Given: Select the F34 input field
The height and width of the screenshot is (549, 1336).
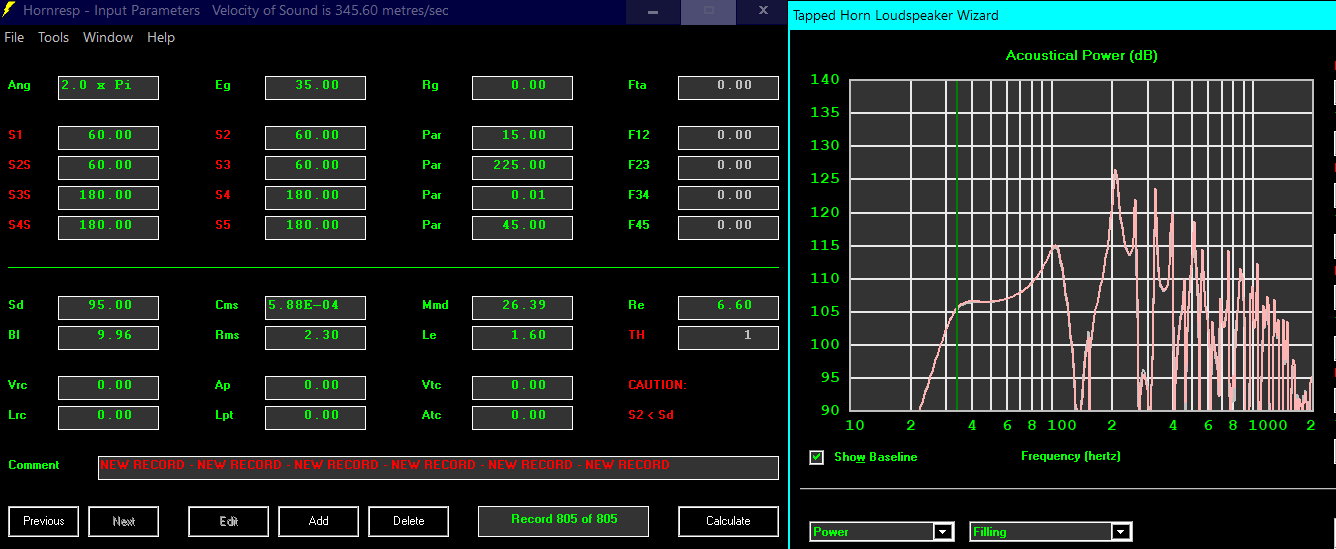Looking at the screenshot, I should point(728,197).
